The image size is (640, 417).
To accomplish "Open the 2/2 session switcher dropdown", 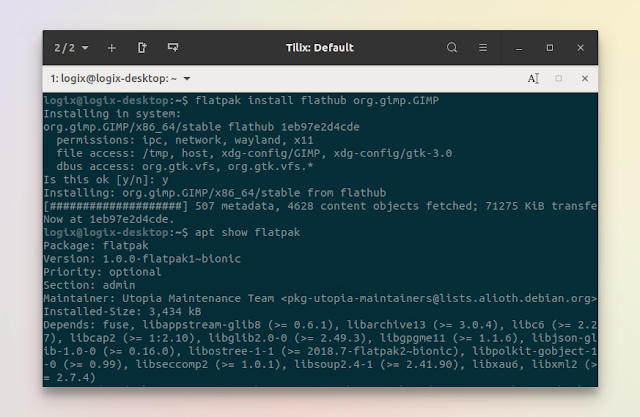I will pos(71,48).
